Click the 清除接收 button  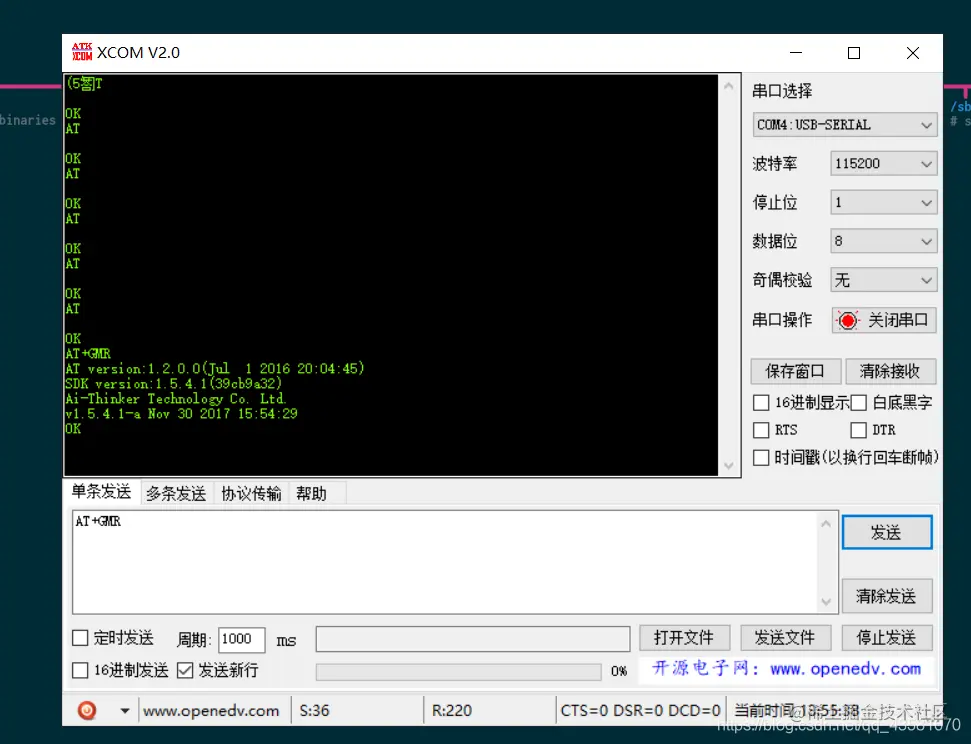click(x=890, y=371)
